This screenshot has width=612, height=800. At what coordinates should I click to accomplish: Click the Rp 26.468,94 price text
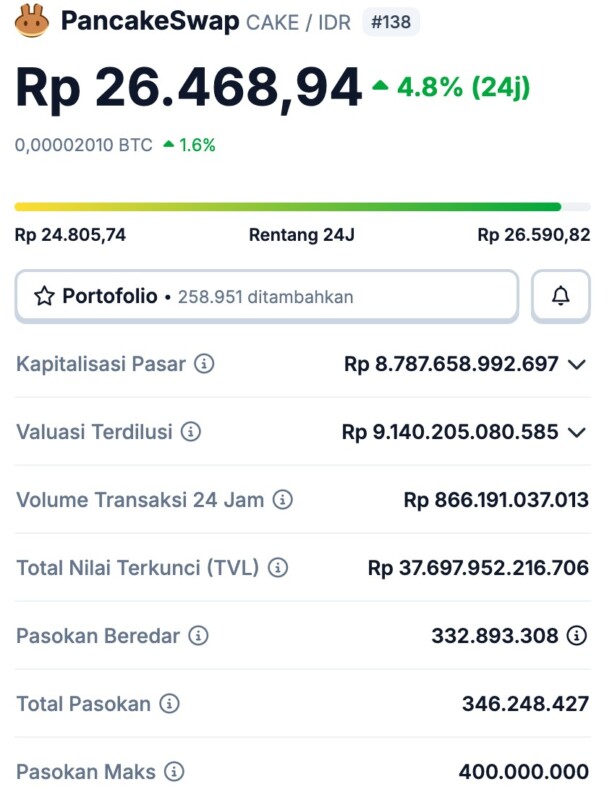coord(188,89)
